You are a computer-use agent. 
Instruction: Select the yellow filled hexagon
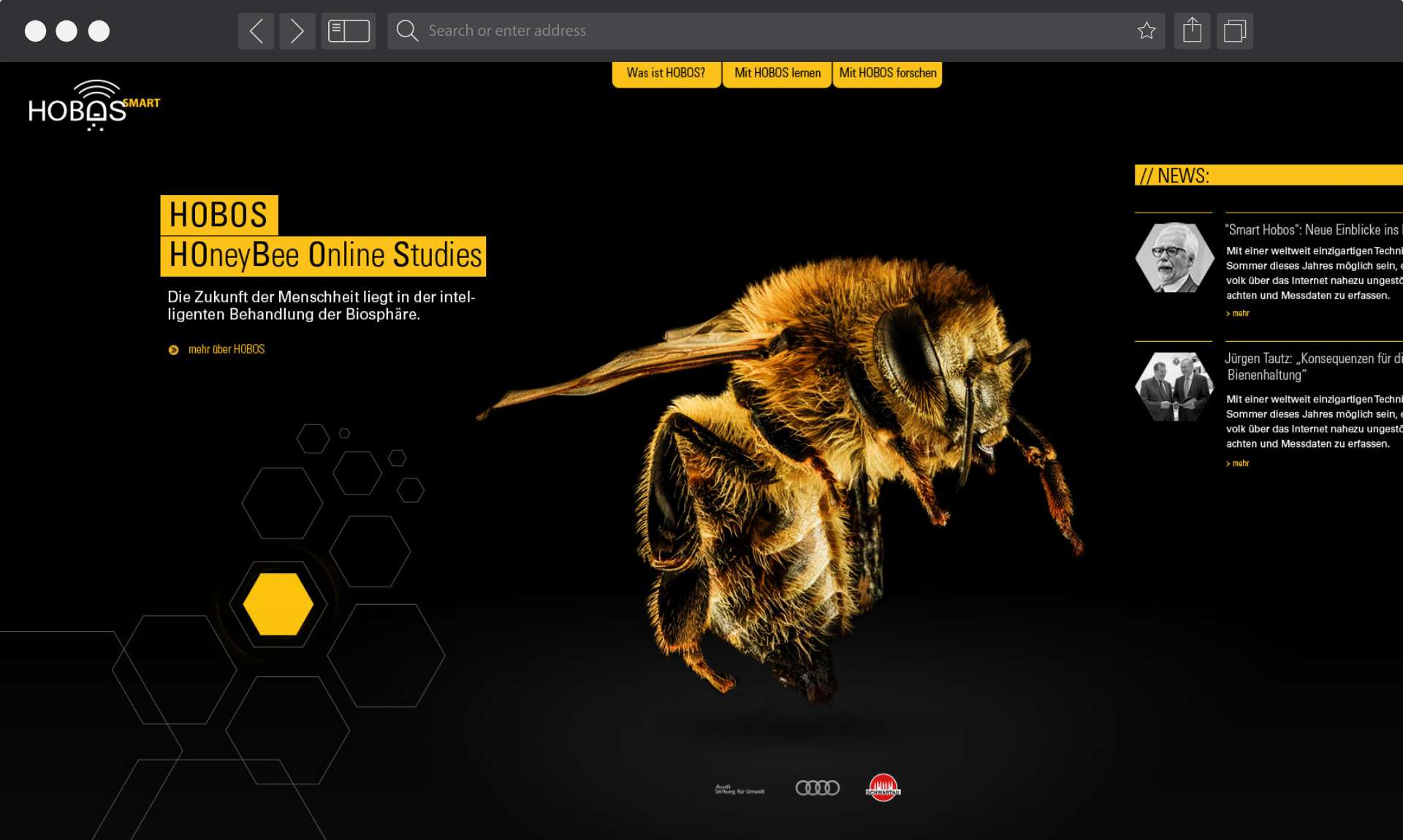tap(278, 604)
